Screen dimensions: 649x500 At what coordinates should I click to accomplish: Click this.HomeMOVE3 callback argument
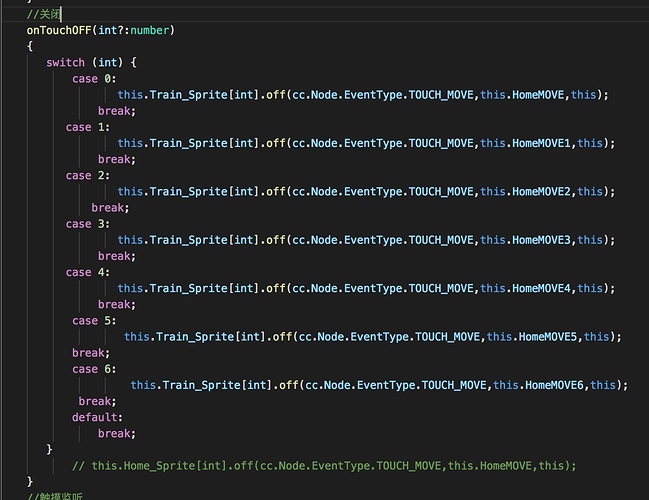click(x=527, y=240)
